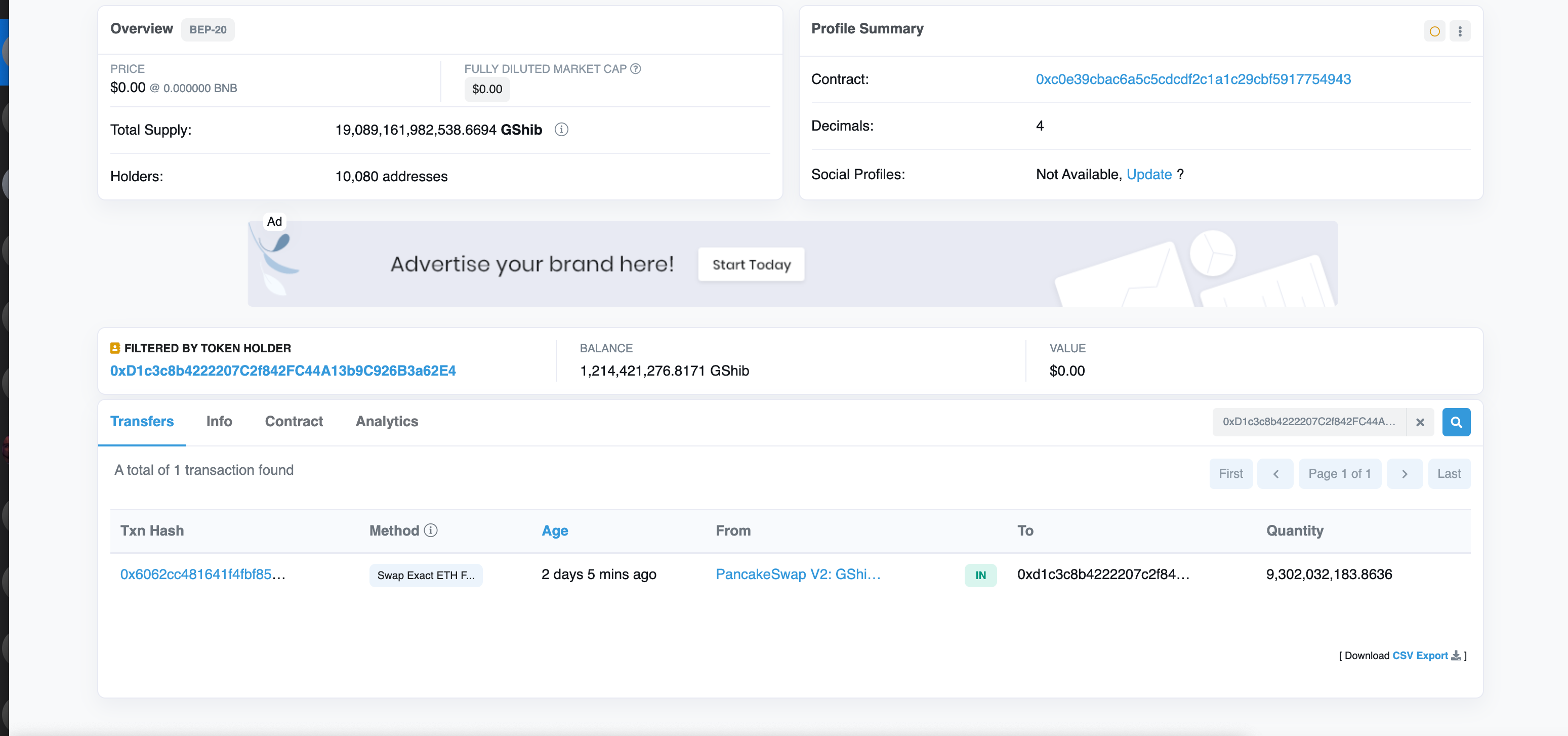Open the Contract tab
Viewport: 1568px width, 736px height.
coord(294,421)
